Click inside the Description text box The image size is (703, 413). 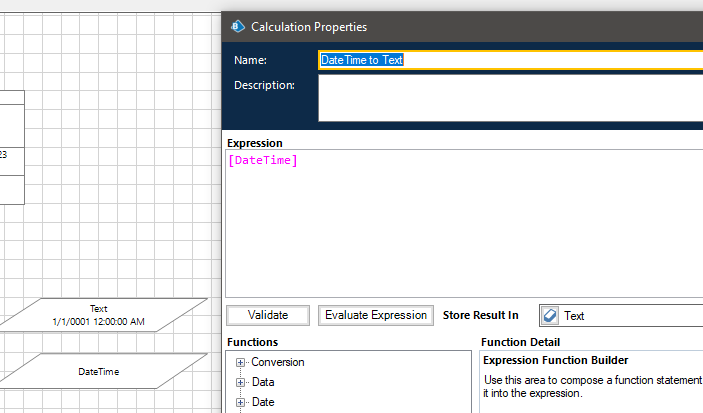510,98
